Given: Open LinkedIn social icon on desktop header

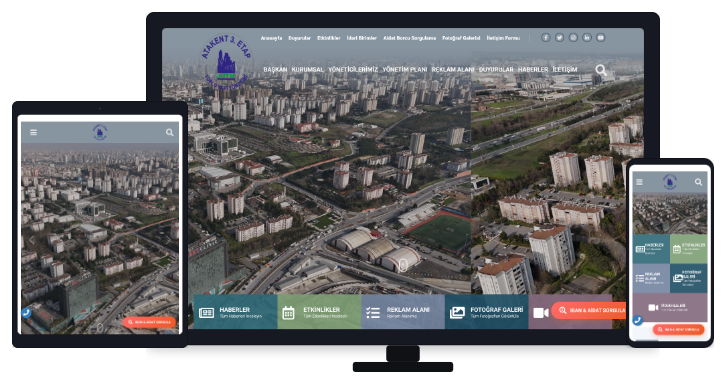Looking at the screenshot, I should click(587, 38).
